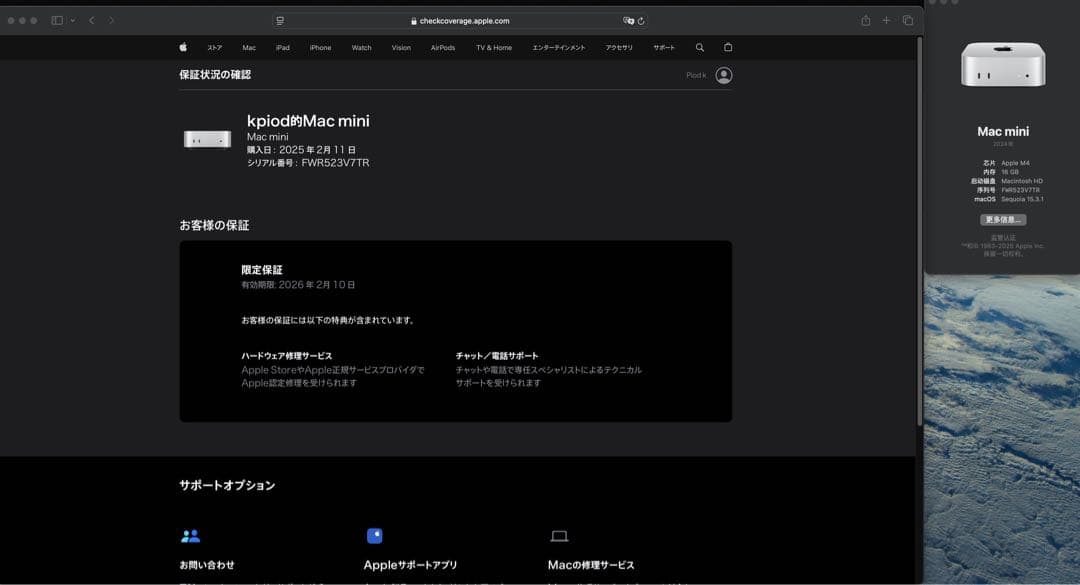Show tab overview with the tabs icon
Image resolution: width=1080 pixels, height=585 pixels.
coord(907,19)
